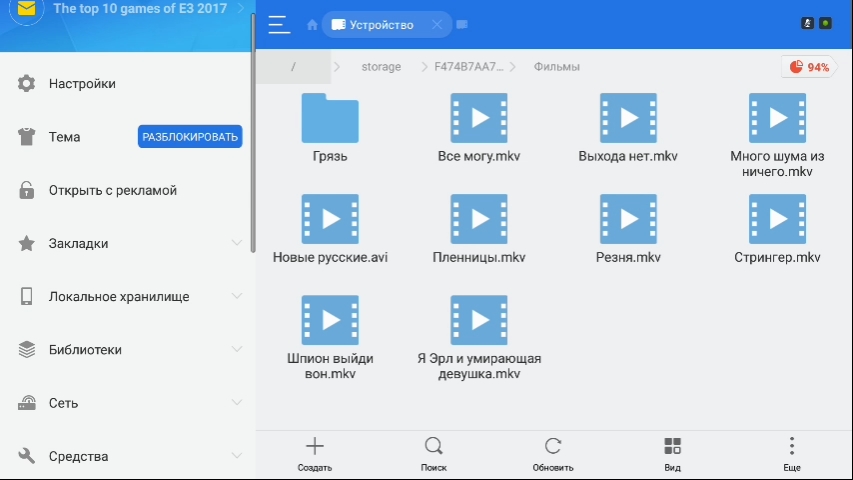Expand the Библиотеки section
853x480 pixels.
(x=237, y=350)
